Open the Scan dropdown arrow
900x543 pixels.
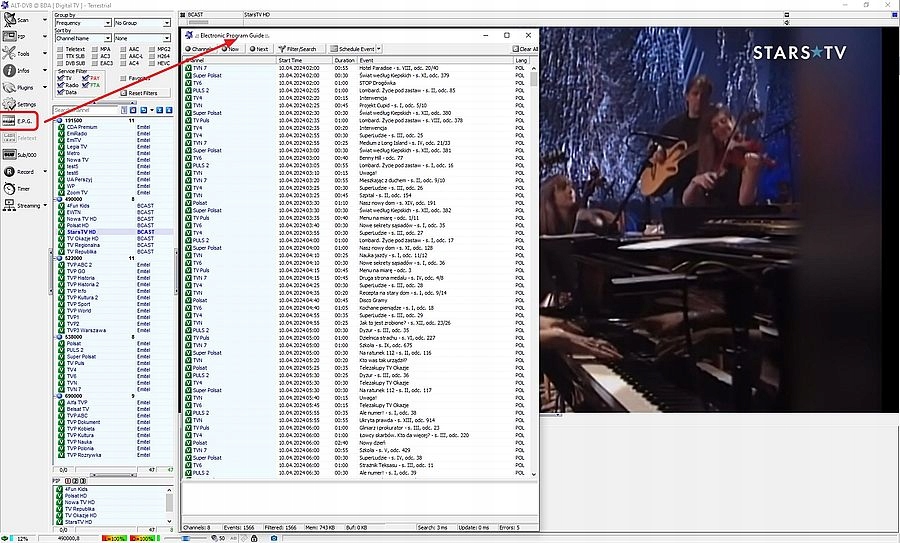point(45,20)
